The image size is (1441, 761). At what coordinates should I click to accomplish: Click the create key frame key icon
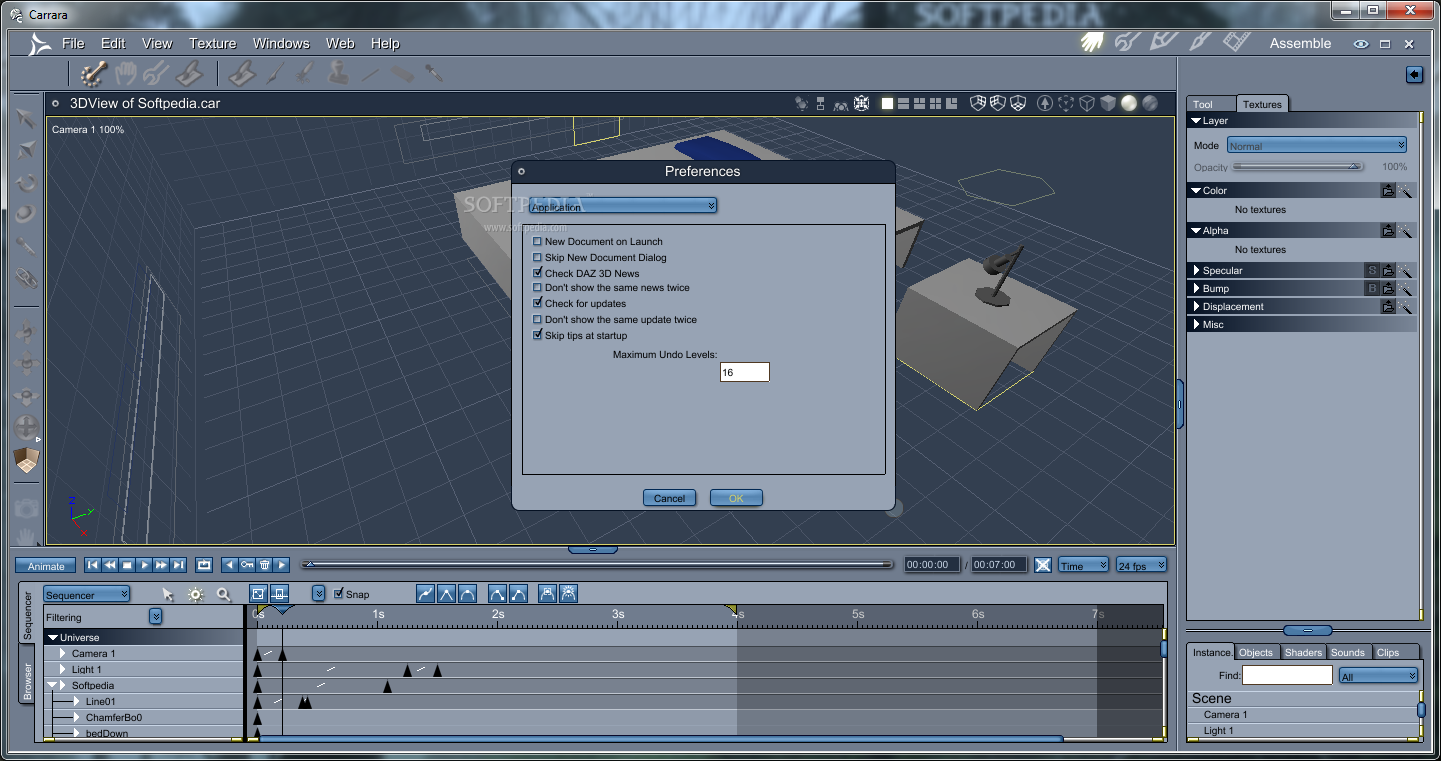247,565
